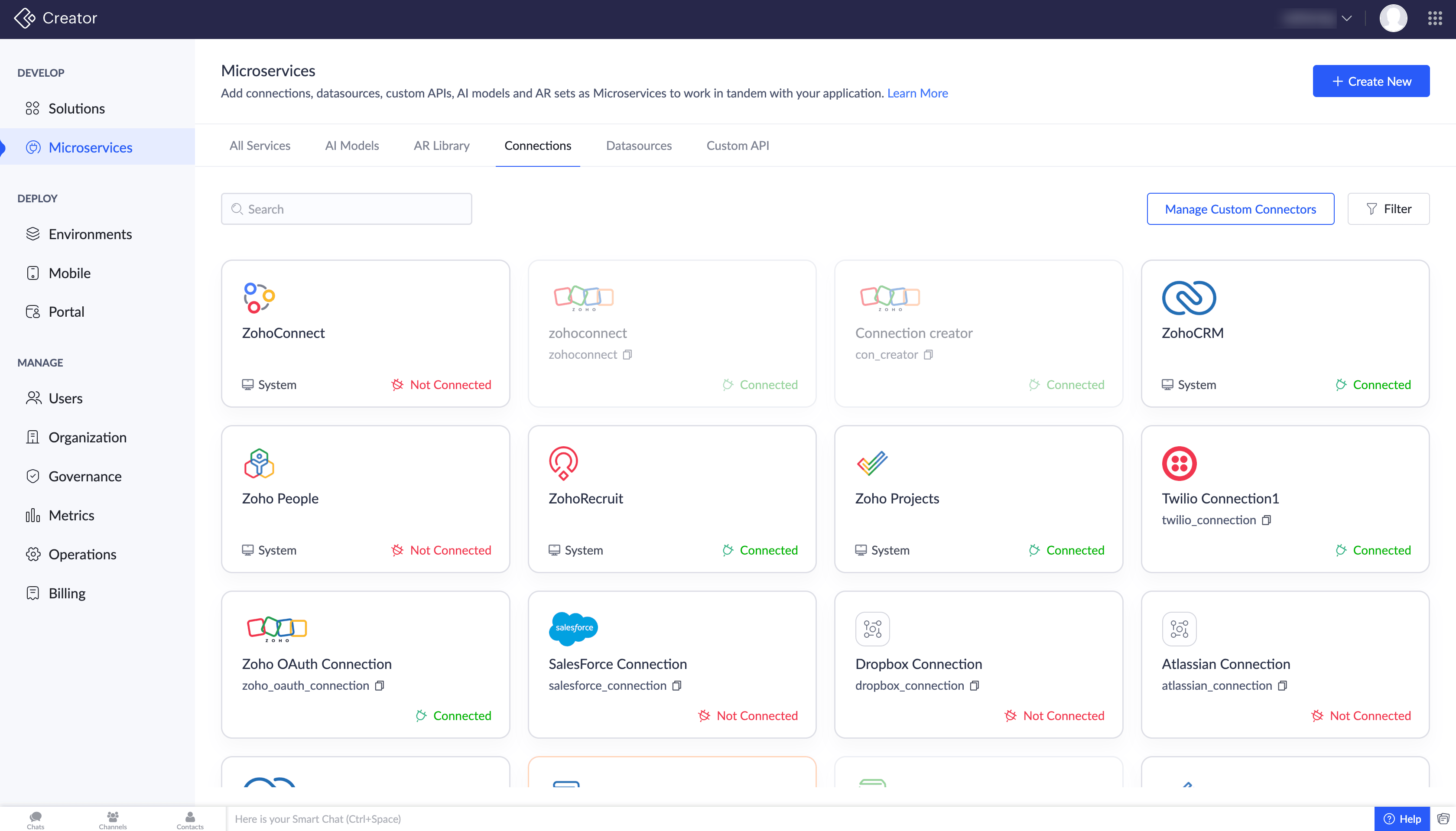Copy the dropbox_connection link name icon

[974, 685]
